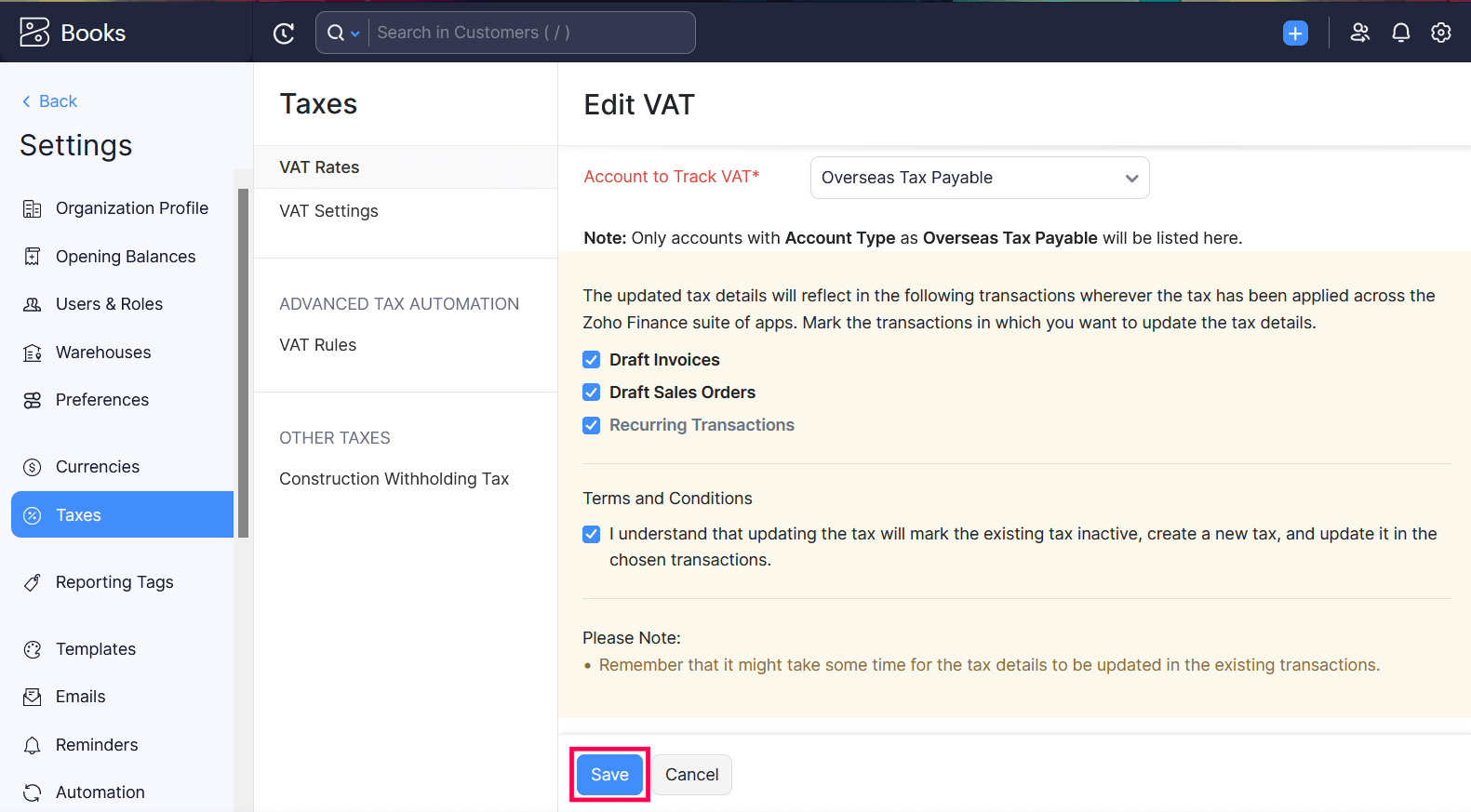Uncheck the Draft Sales Orders checkbox

click(592, 393)
